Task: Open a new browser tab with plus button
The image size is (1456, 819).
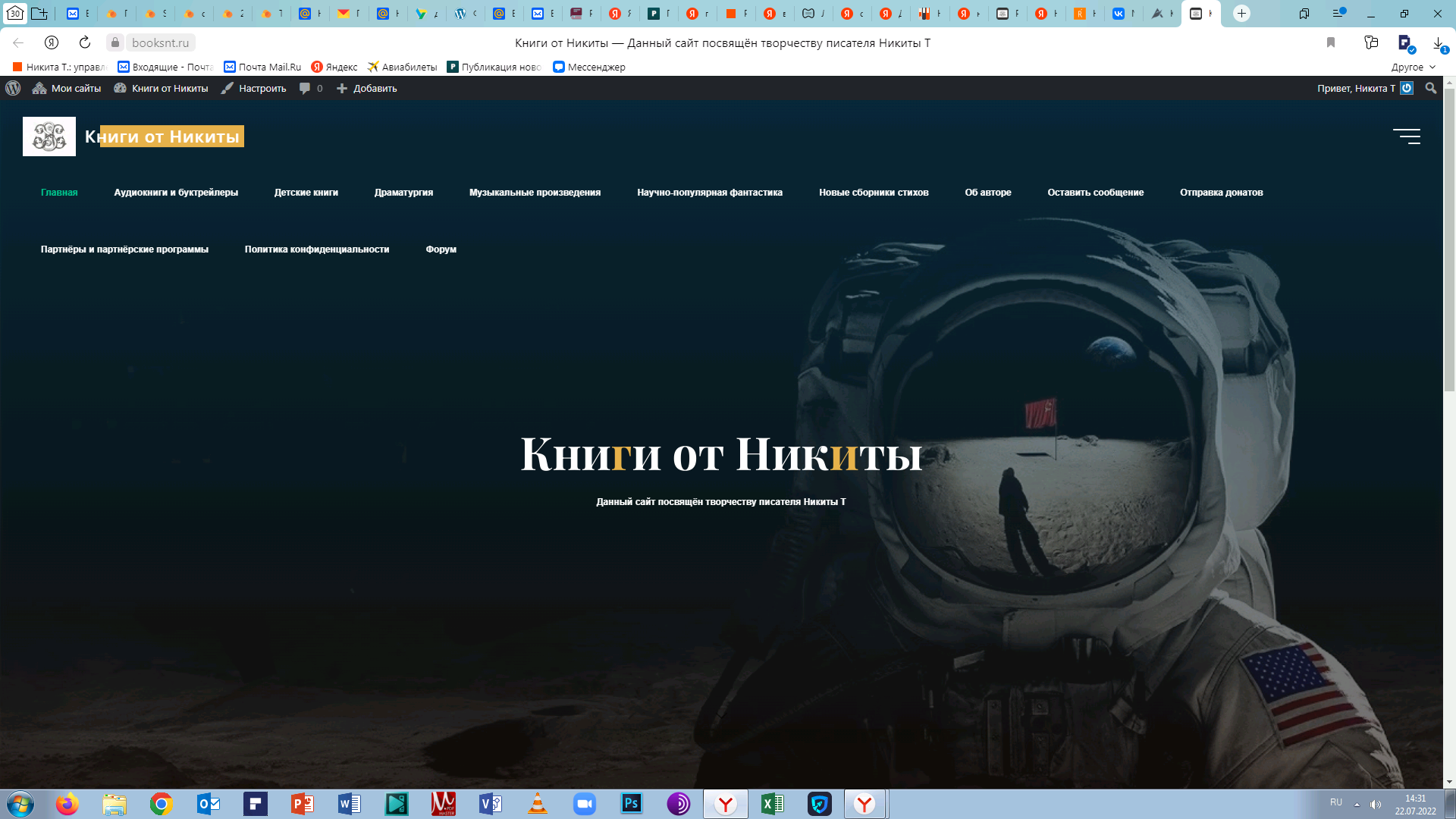Action: point(1241,13)
